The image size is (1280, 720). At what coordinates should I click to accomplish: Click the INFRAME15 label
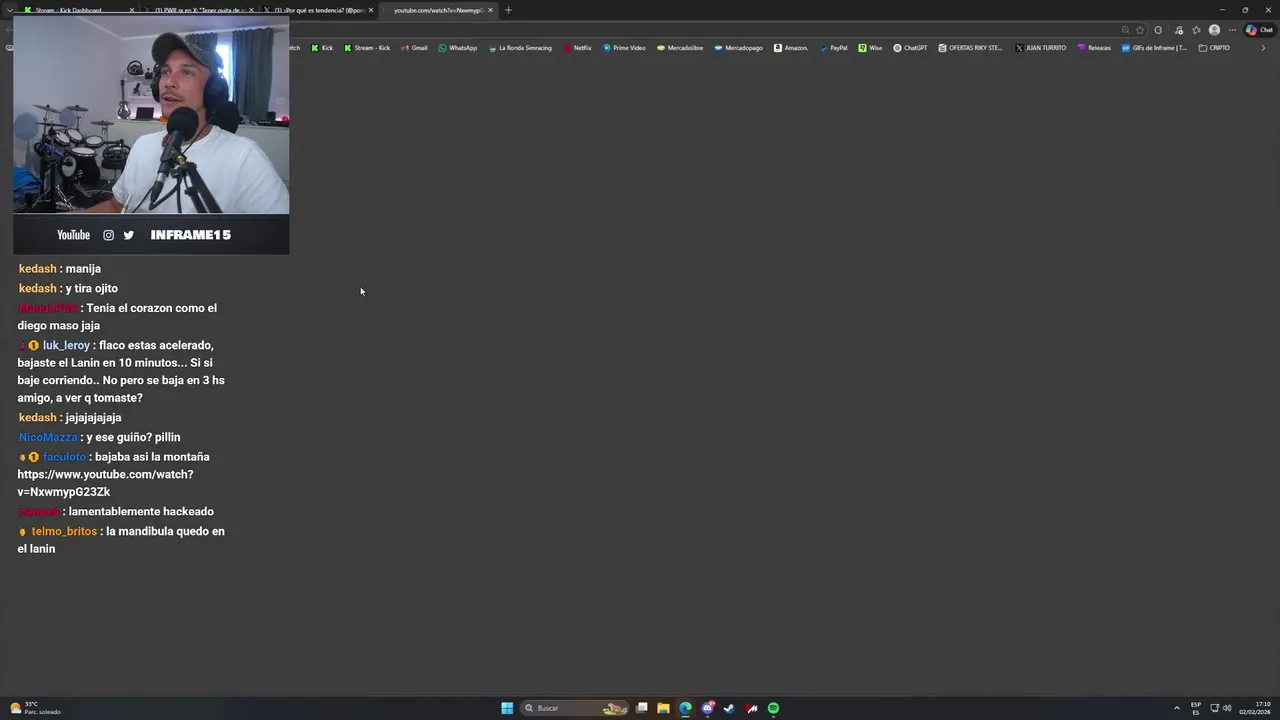coord(191,235)
